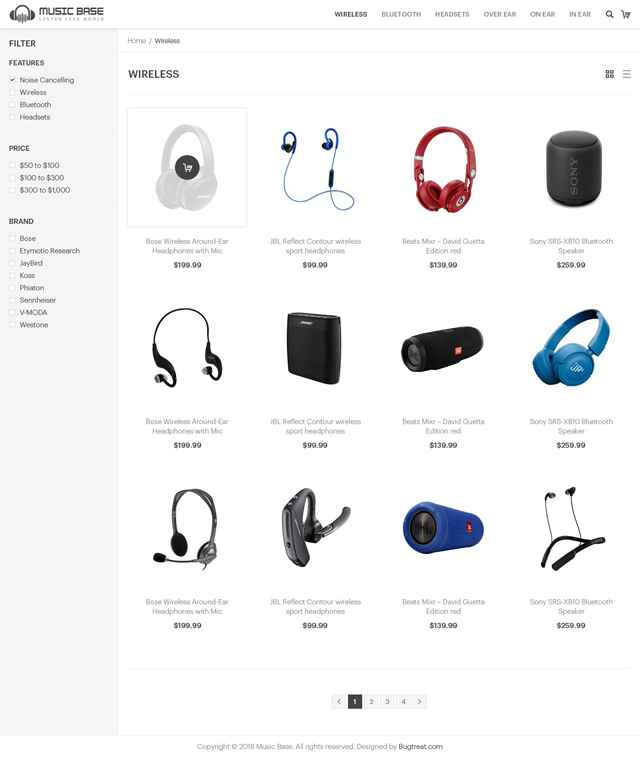Screen dimensions: 640x759
Task: Uncheck the Noise Cancelling filter
Action: click(x=12, y=80)
